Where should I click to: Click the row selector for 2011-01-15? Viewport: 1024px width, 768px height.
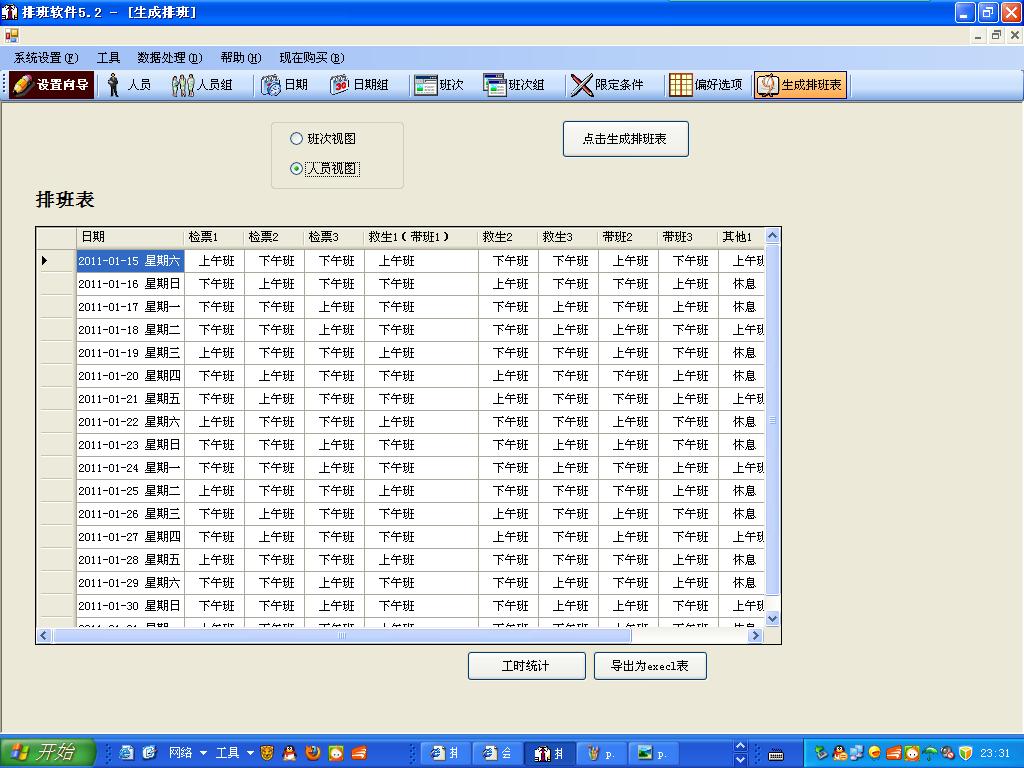point(56,261)
